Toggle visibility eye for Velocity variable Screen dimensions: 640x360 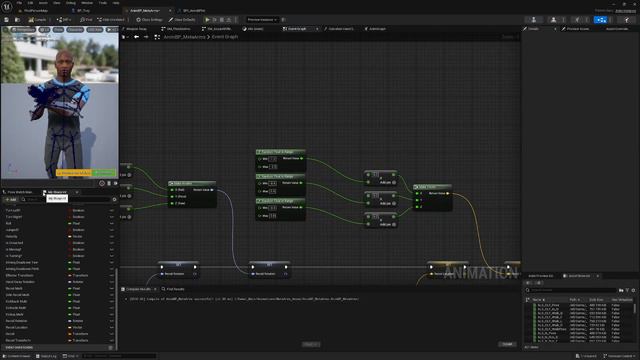111,236
